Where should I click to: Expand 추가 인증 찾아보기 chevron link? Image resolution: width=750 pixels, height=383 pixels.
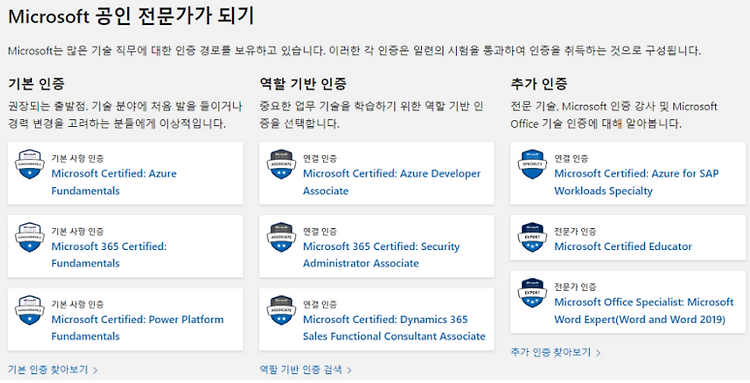[x=555, y=353]
